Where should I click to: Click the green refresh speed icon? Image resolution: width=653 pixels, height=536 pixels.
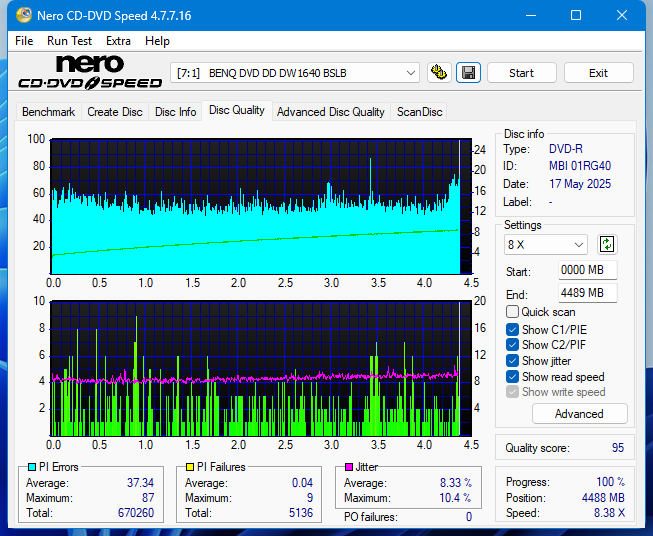tap(606, 244)
